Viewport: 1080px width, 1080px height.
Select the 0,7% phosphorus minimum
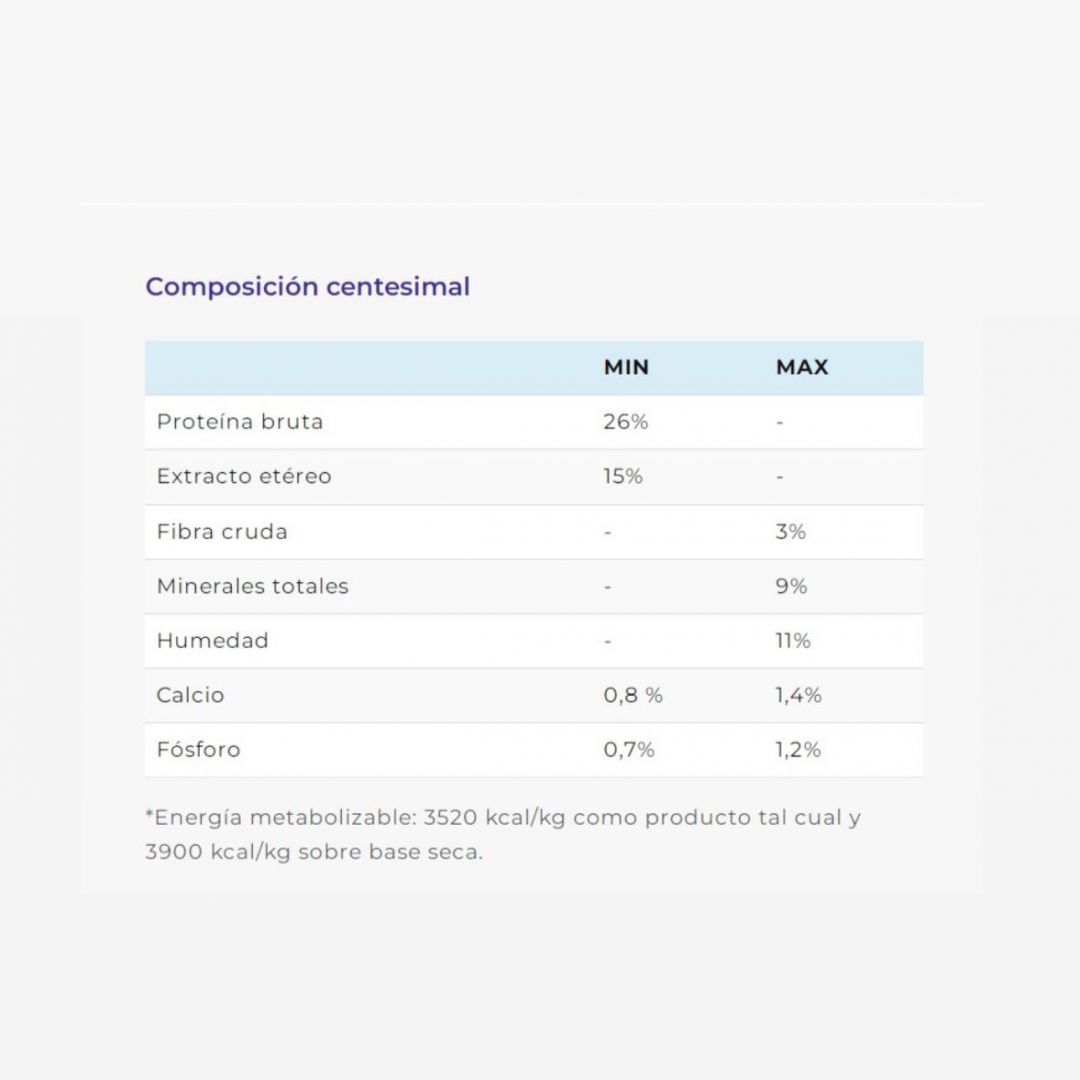(x=629, y=750)
